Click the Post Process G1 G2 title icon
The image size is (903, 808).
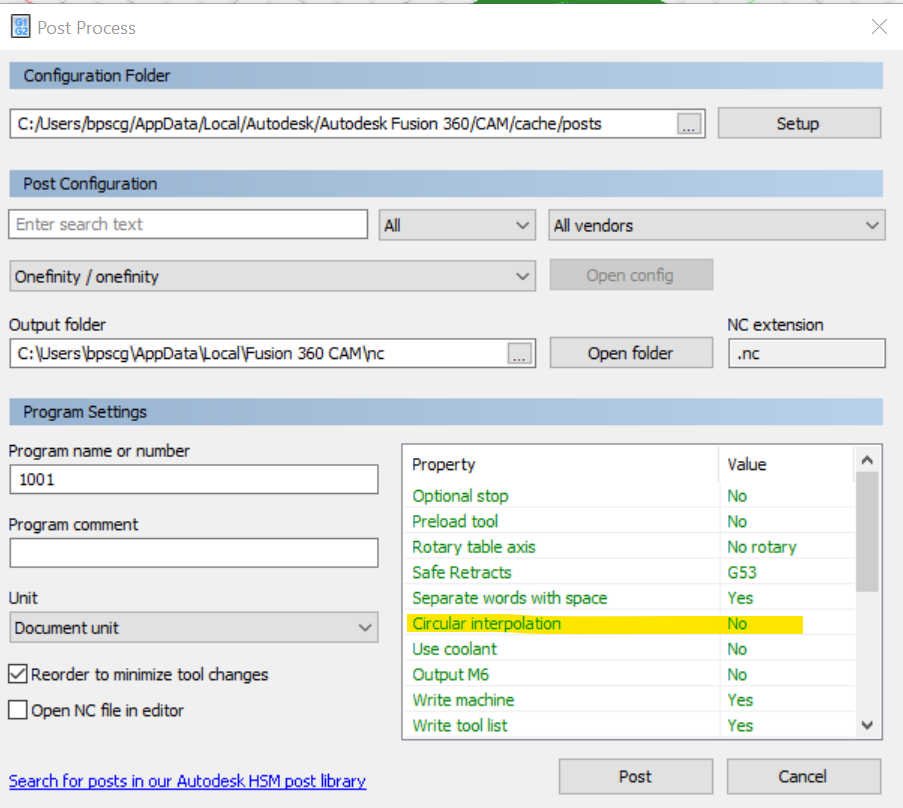[x=21, y=27]
